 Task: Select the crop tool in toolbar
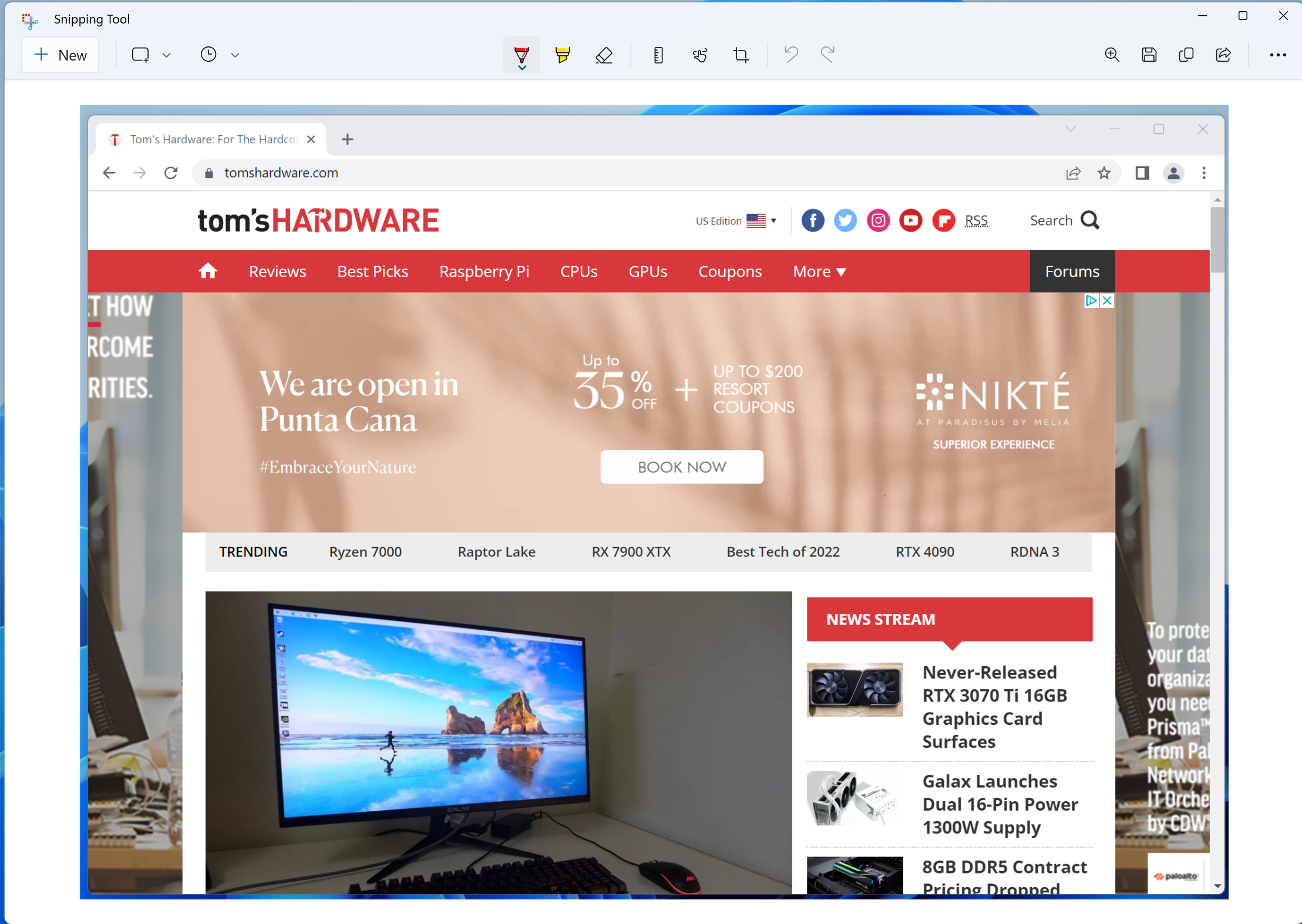[740, 54]
